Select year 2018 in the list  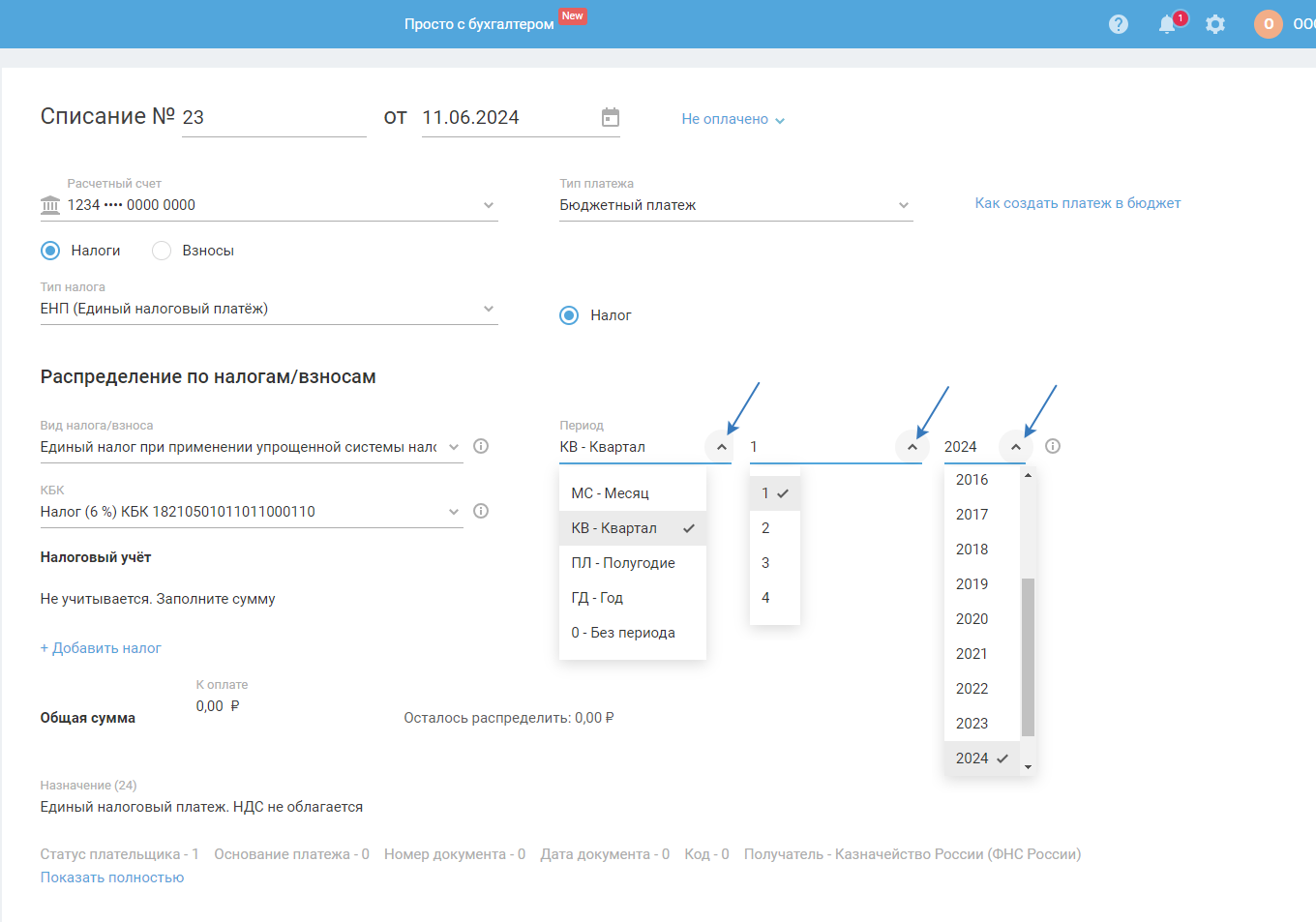pyautogui.click(x=982, y=550)
